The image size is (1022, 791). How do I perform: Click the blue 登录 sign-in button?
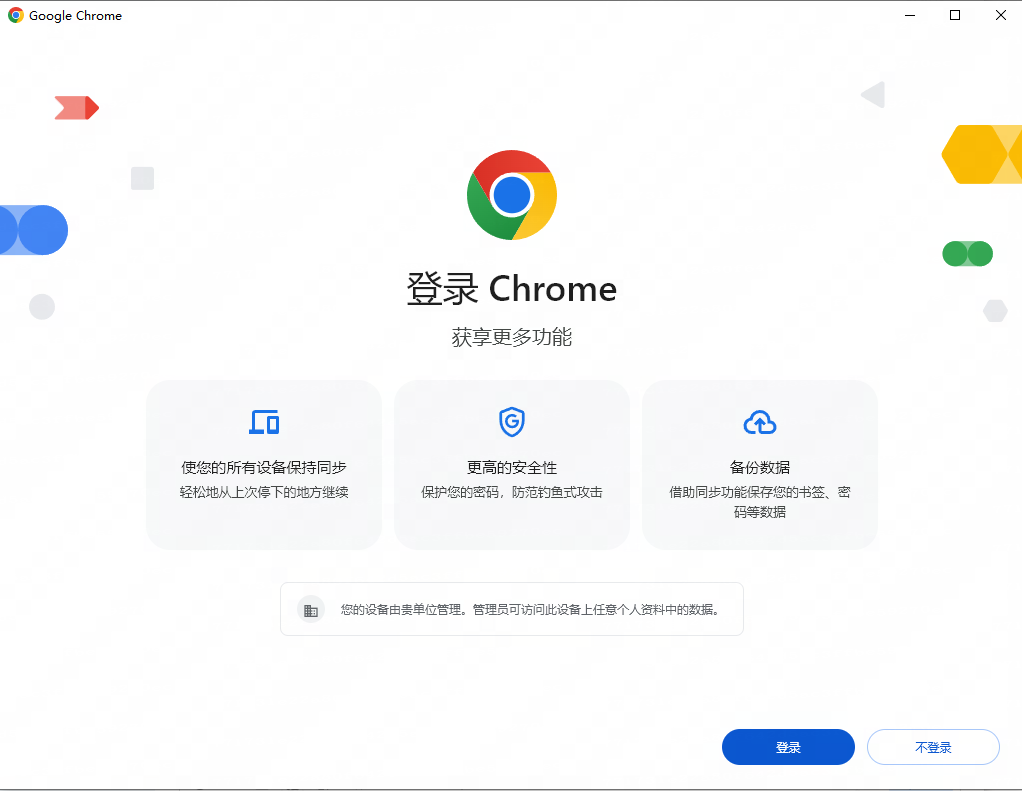pyautogui.click(x=788, y=747)
